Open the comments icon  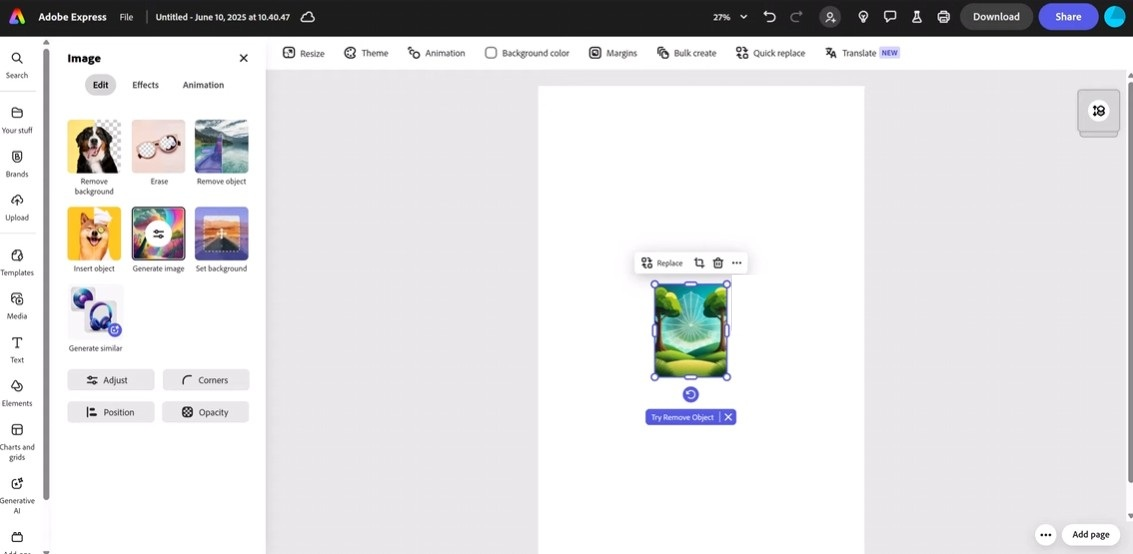[890, 17]
